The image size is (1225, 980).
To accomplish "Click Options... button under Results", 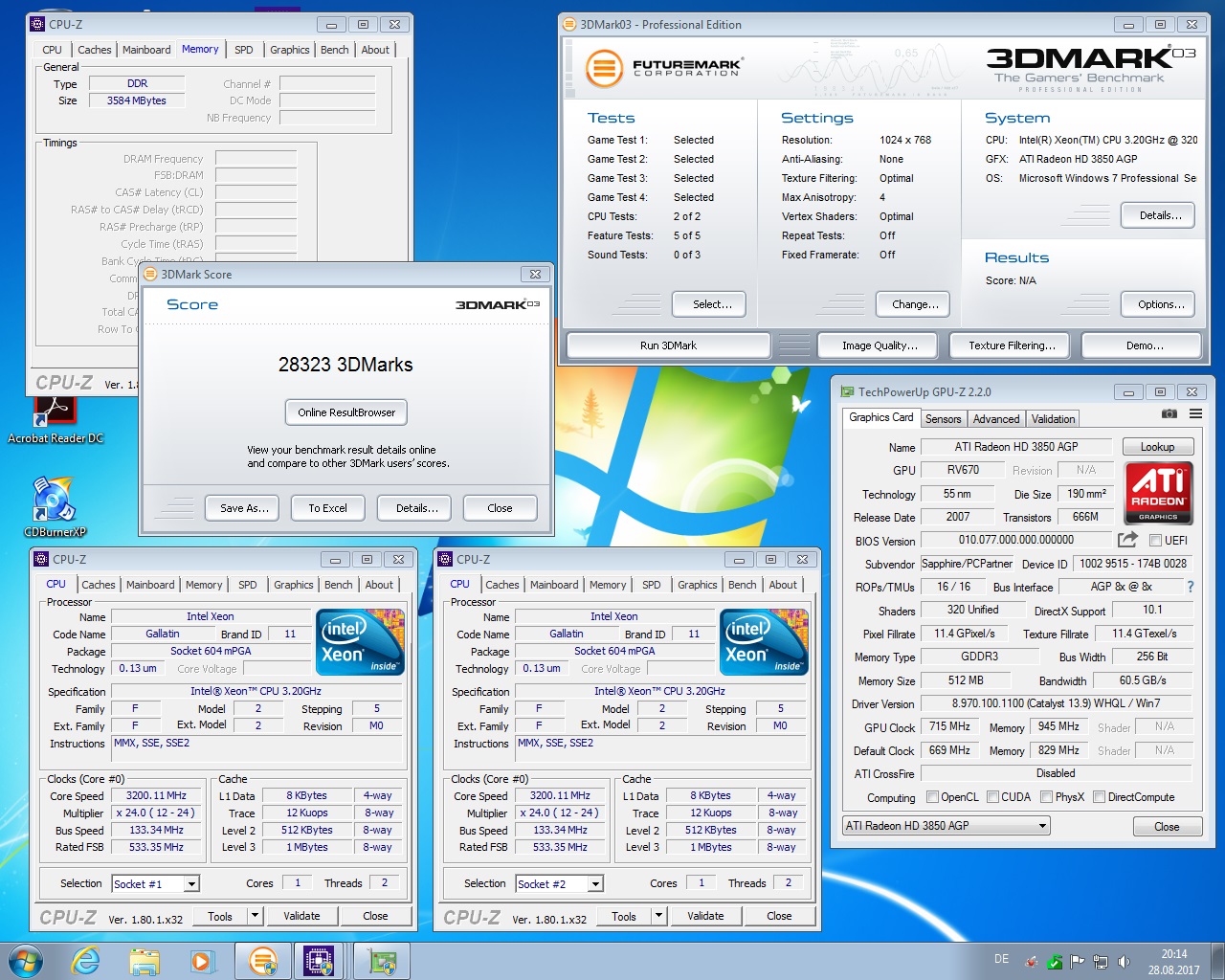I will pos(1160,304).
